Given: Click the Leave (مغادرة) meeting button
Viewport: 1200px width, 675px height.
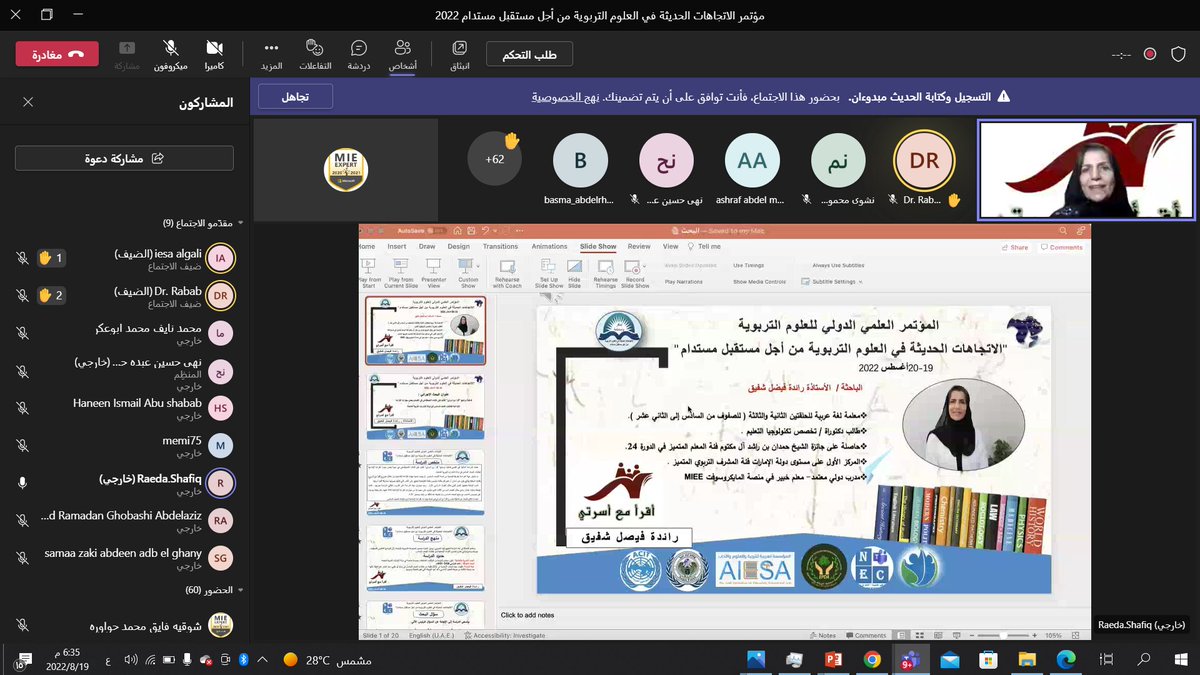Looking at the screenshot, I should pyautogui.click(x=57, y=54).
